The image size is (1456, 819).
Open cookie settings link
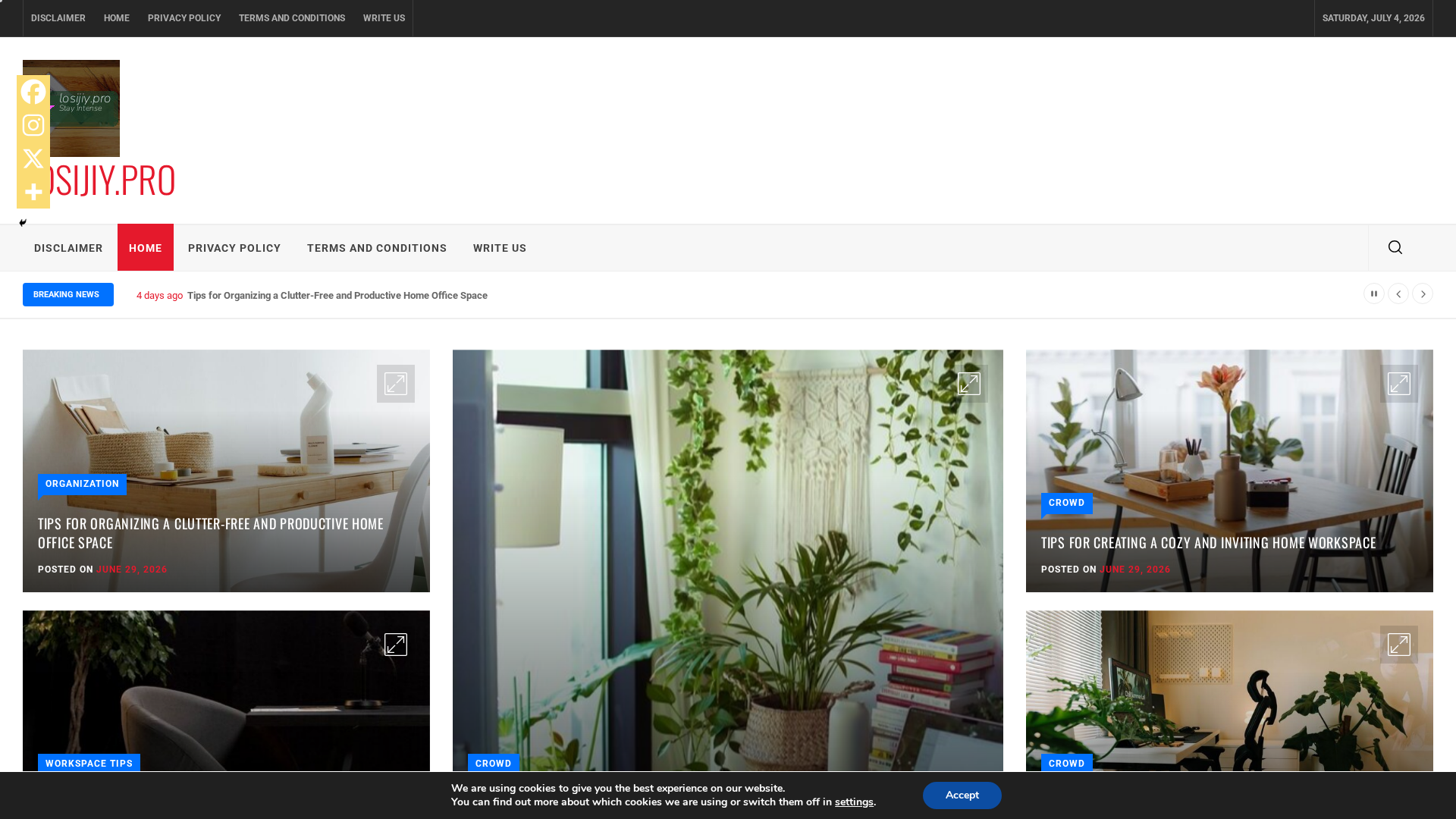854,802
